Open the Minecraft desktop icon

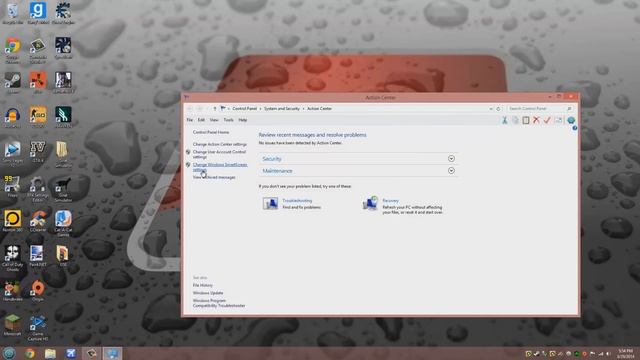(x=13, y=325)
